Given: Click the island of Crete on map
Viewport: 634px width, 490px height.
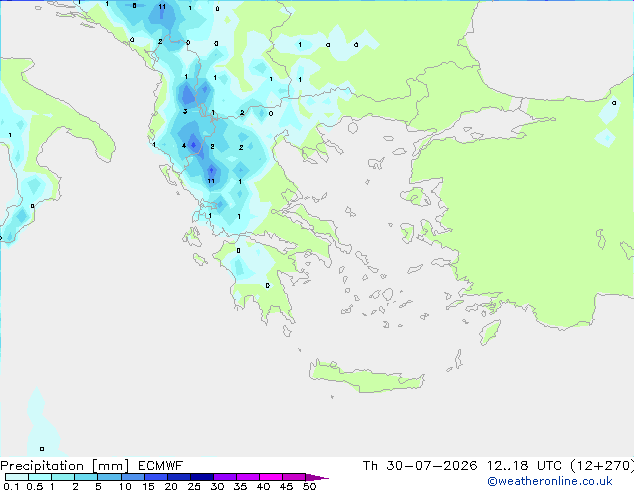Looking at the screenshot, I should pos(366,376).
